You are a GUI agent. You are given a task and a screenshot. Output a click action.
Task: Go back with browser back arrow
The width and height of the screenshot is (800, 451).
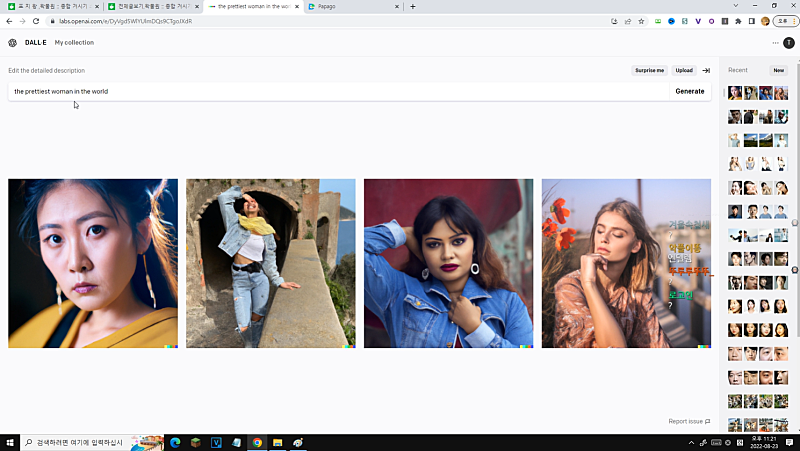coord(9,20)
